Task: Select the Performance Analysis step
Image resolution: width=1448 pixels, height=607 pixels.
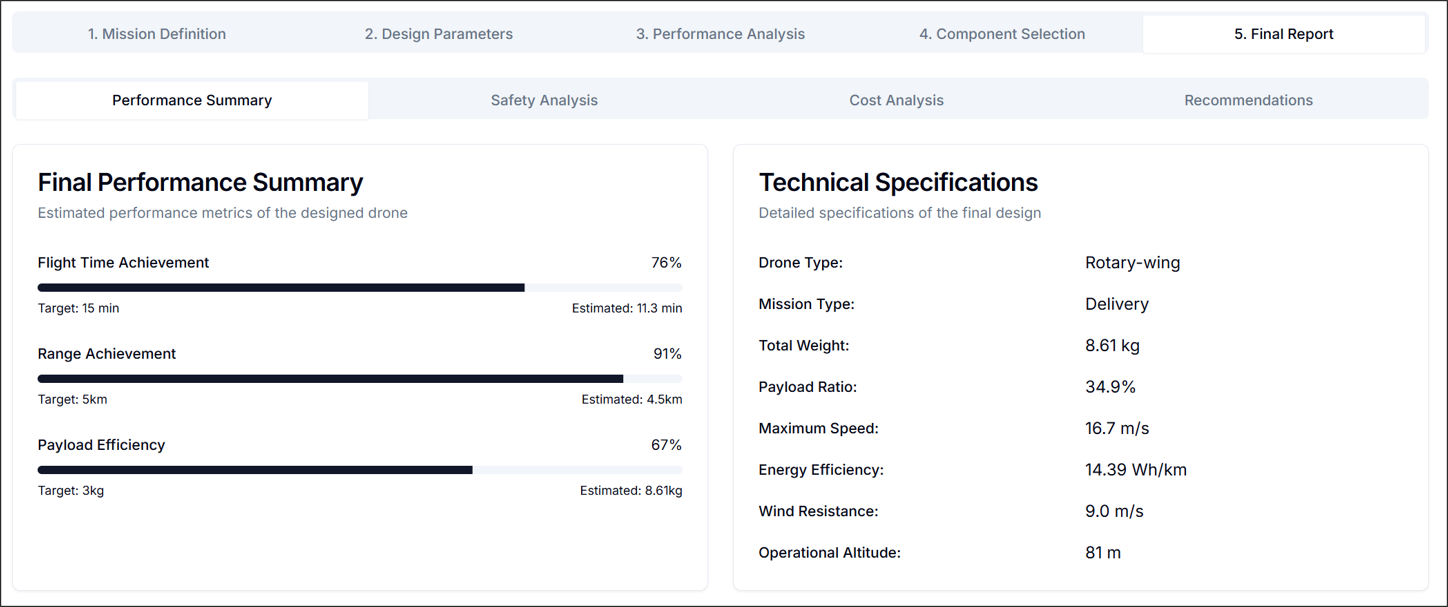Action: (720, 33)
